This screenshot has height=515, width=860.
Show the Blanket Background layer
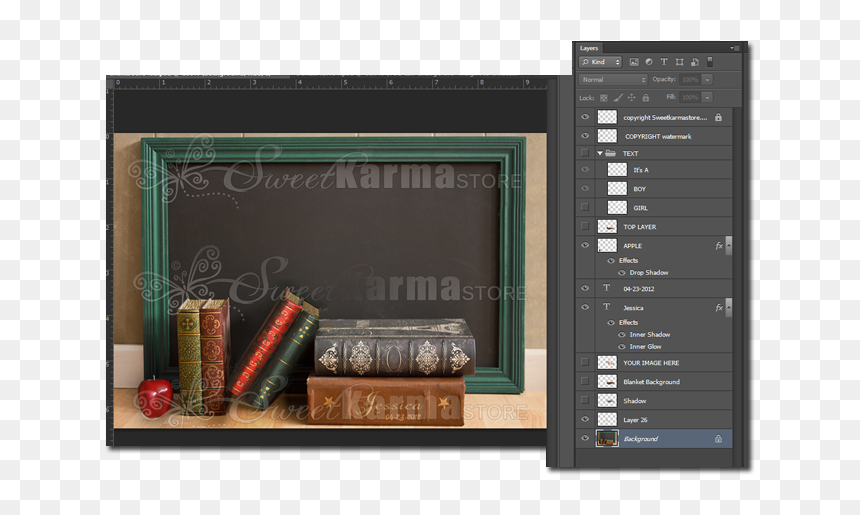coord(585,381)
